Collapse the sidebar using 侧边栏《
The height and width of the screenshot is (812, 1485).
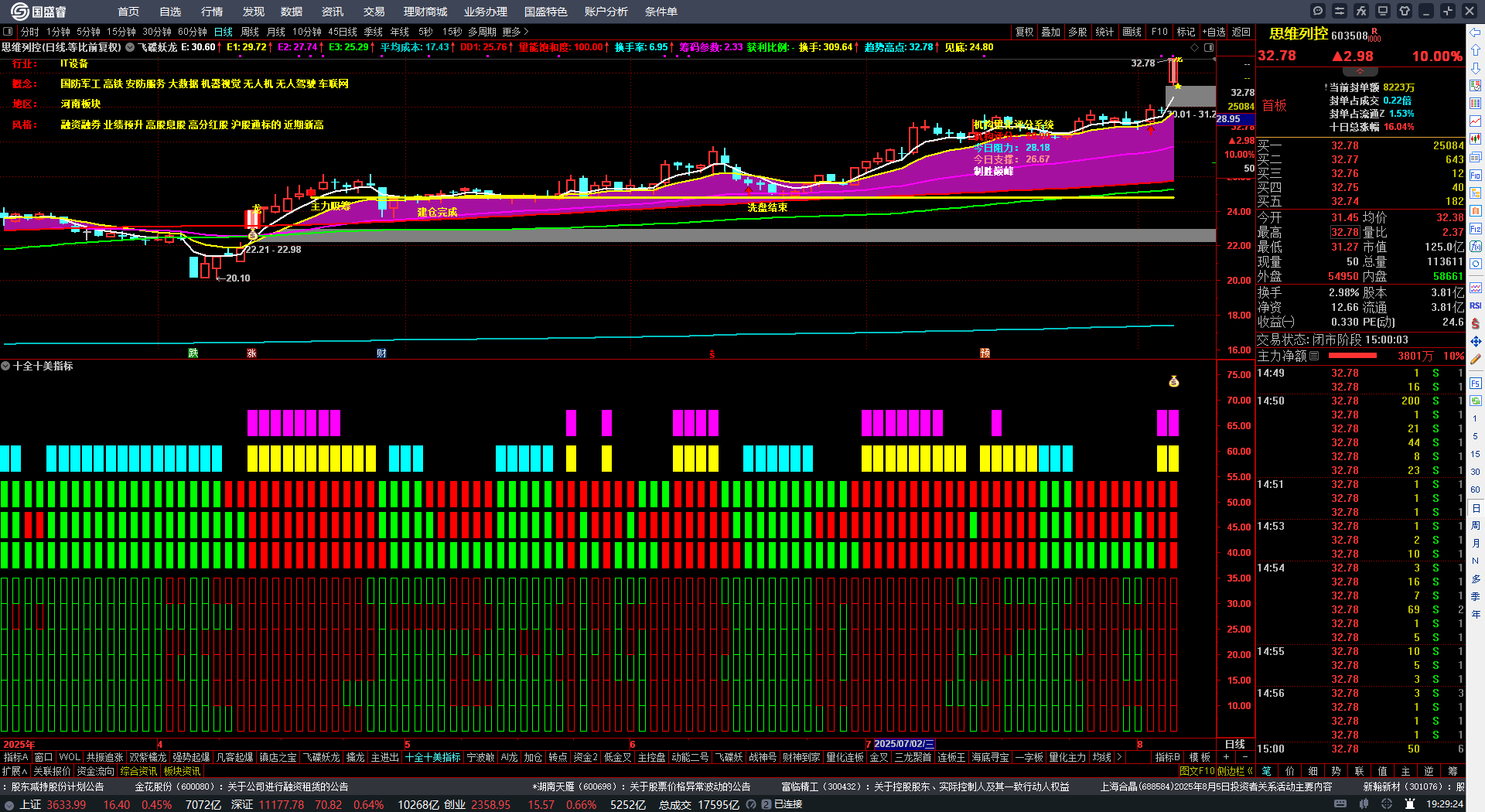[1236, 771]
